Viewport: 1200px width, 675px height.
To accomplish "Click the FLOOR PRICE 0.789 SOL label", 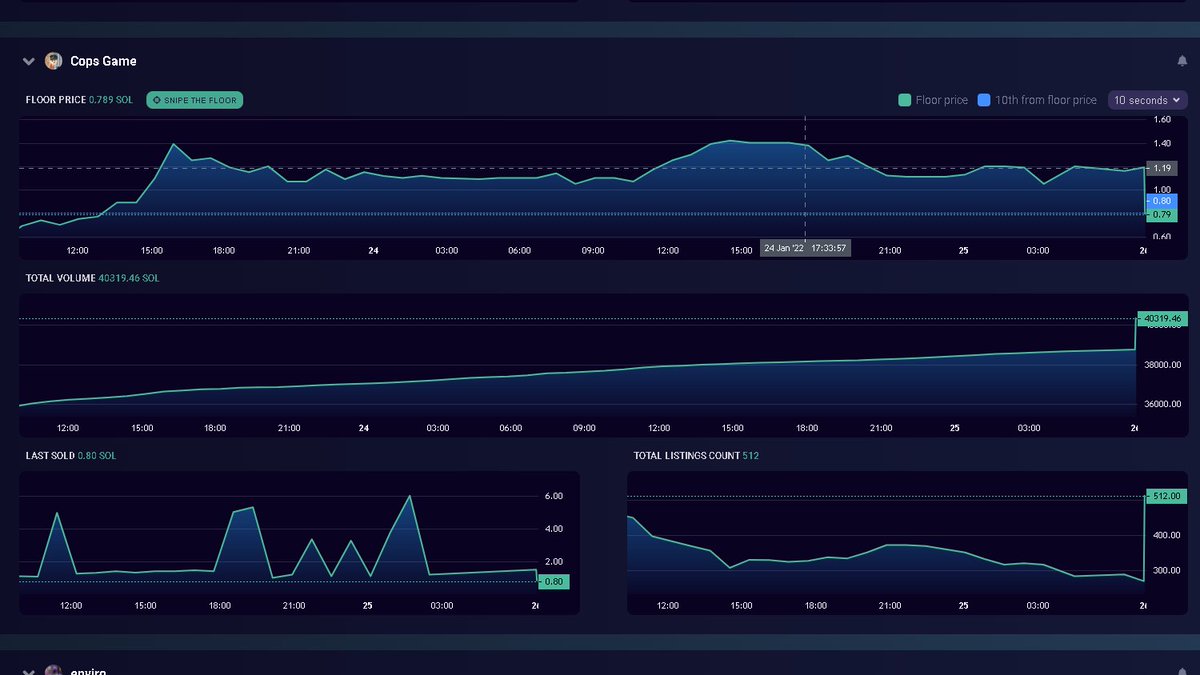I will click(79, 100).
